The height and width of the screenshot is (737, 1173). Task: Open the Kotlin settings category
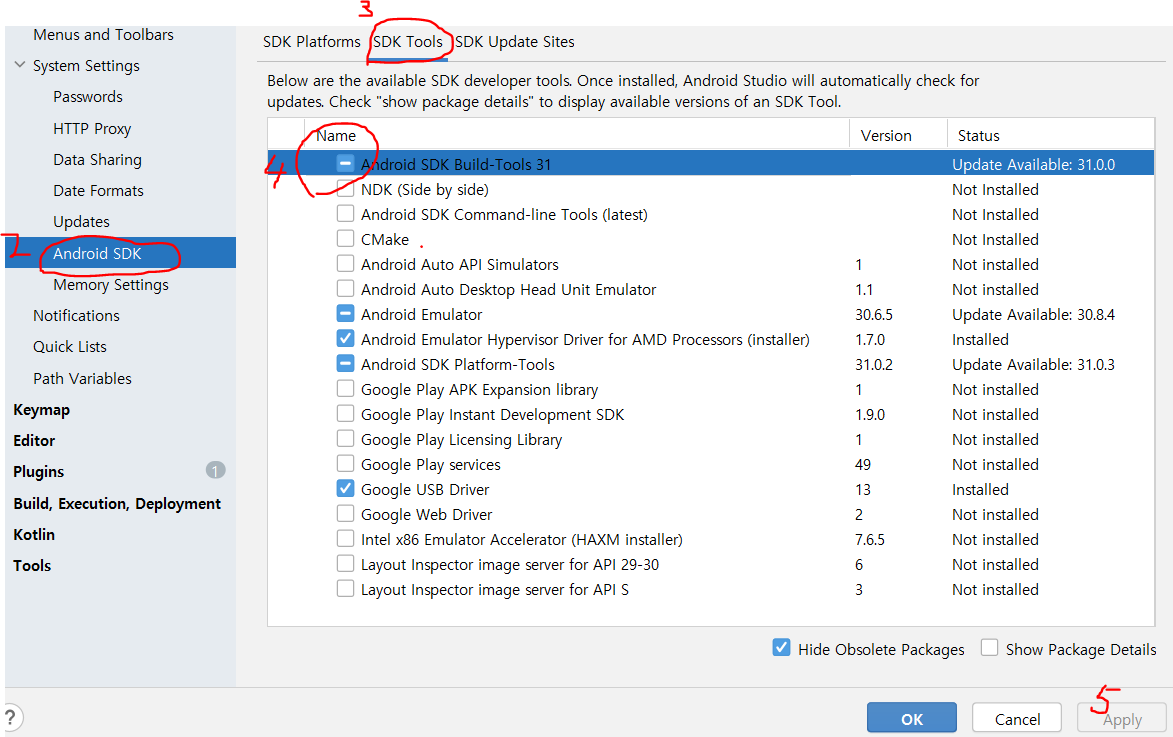pyautogui.click(x=34, y=534)
